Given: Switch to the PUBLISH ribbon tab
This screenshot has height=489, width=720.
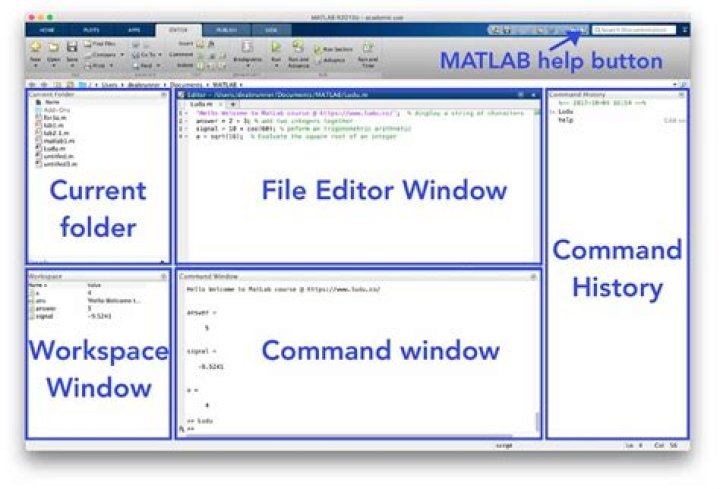Looking at the screenshot, I should [x=226, y=30].
